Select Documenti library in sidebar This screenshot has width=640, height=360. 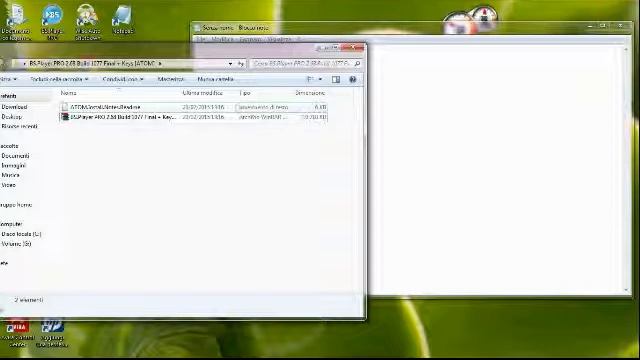(16, 156)
